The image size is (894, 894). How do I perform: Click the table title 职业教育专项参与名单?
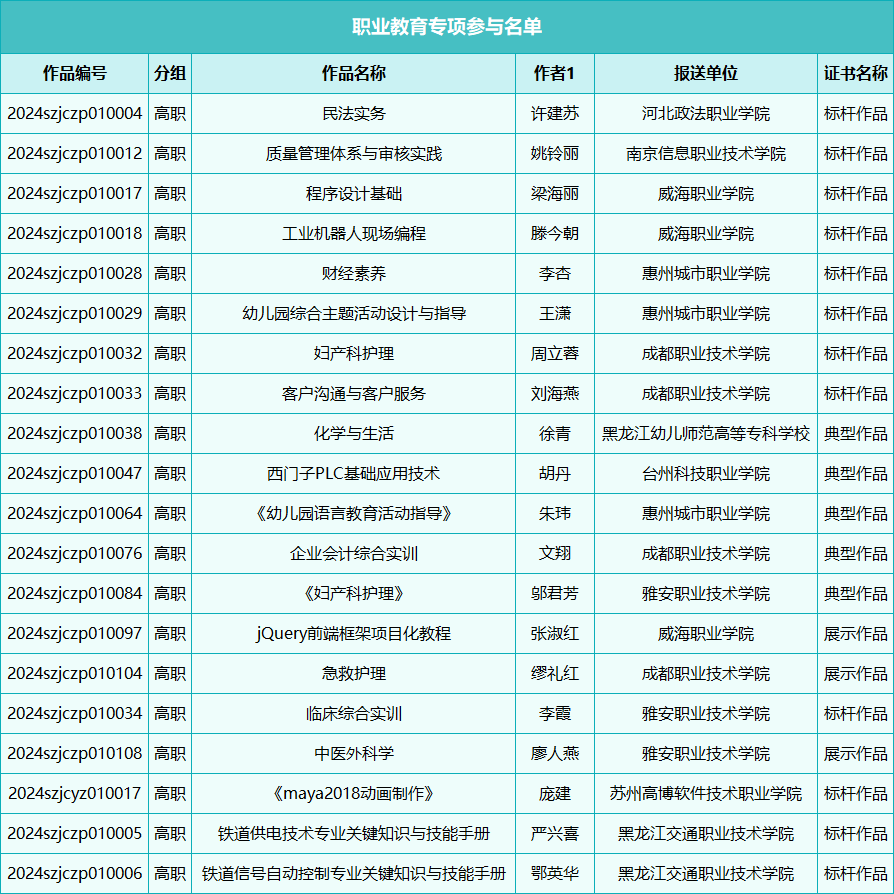pos(446,27)
